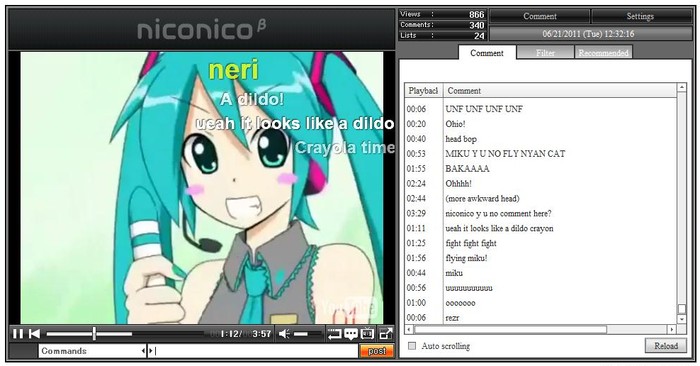
Task: Adjust the volume slider
Action: [307, 334]
